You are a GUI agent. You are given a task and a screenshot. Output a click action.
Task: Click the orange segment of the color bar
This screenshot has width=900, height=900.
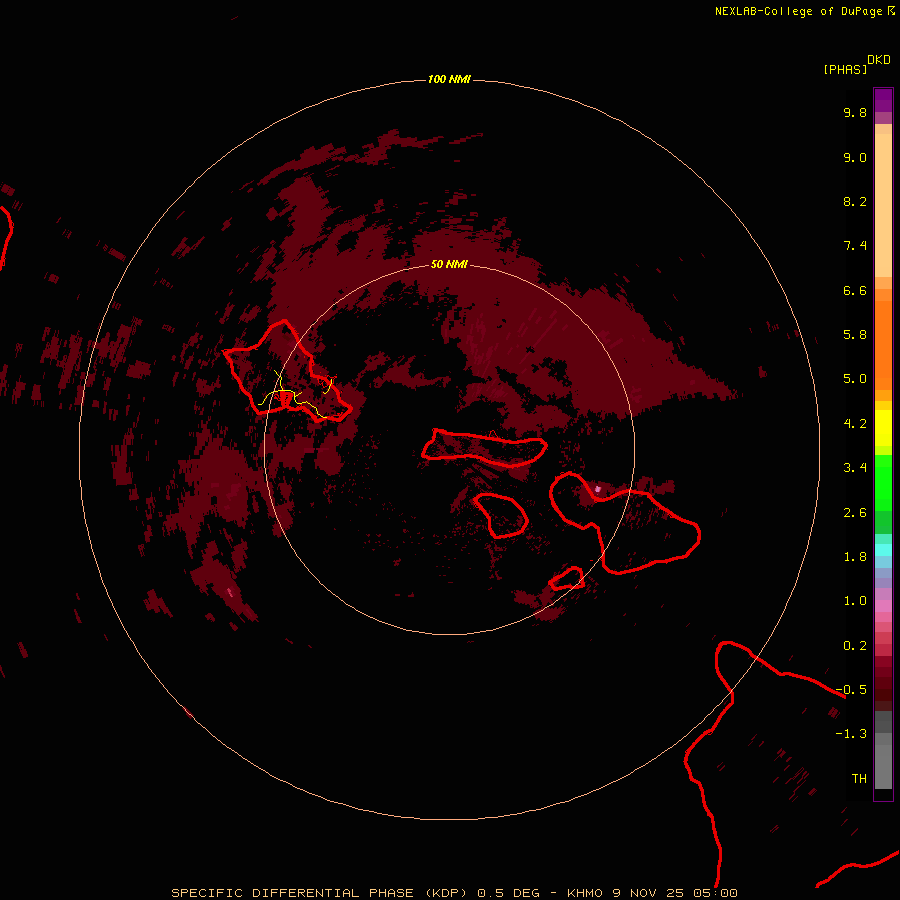click(x=883, y=344)
